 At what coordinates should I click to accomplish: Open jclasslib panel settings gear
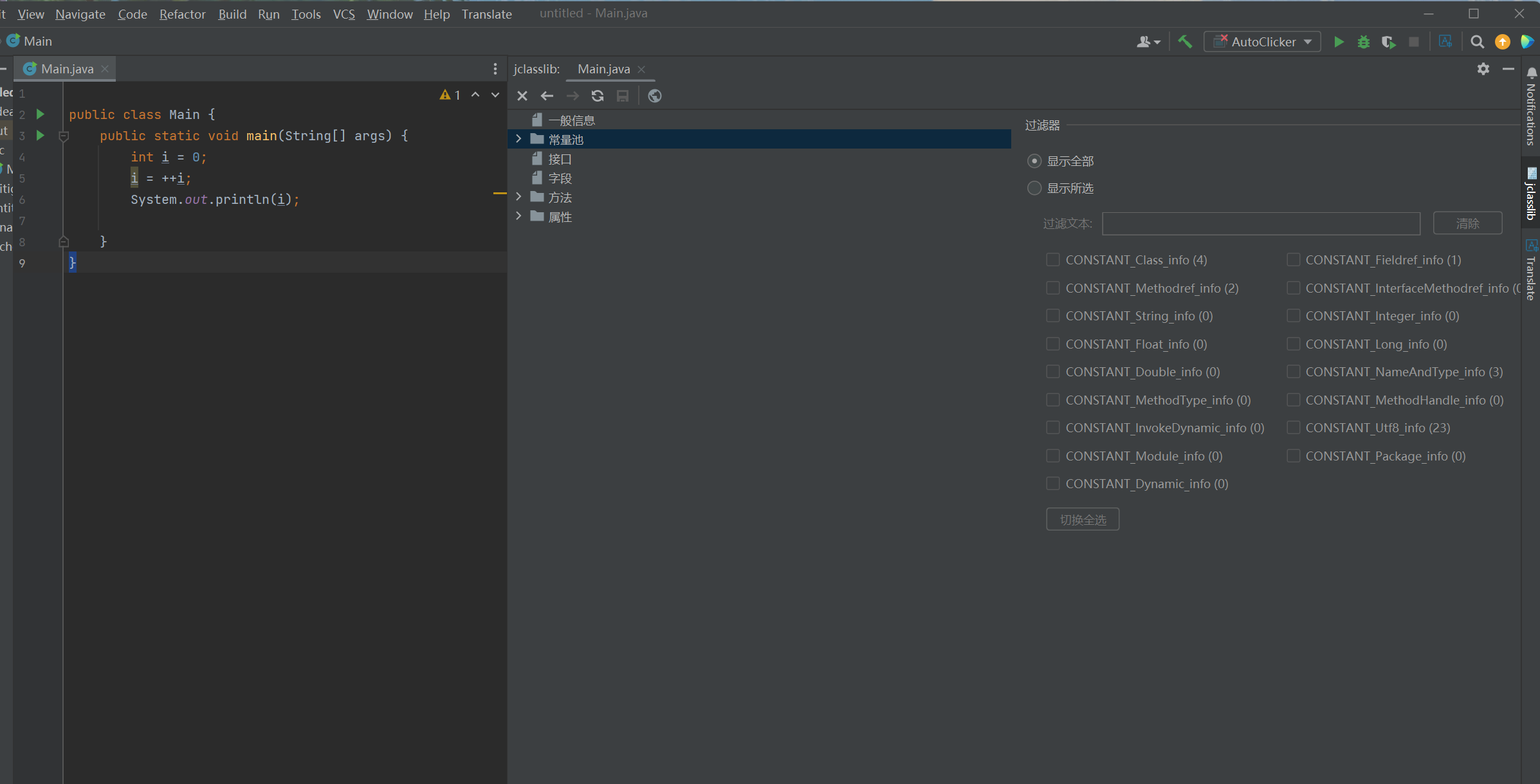click(1483, 69)
